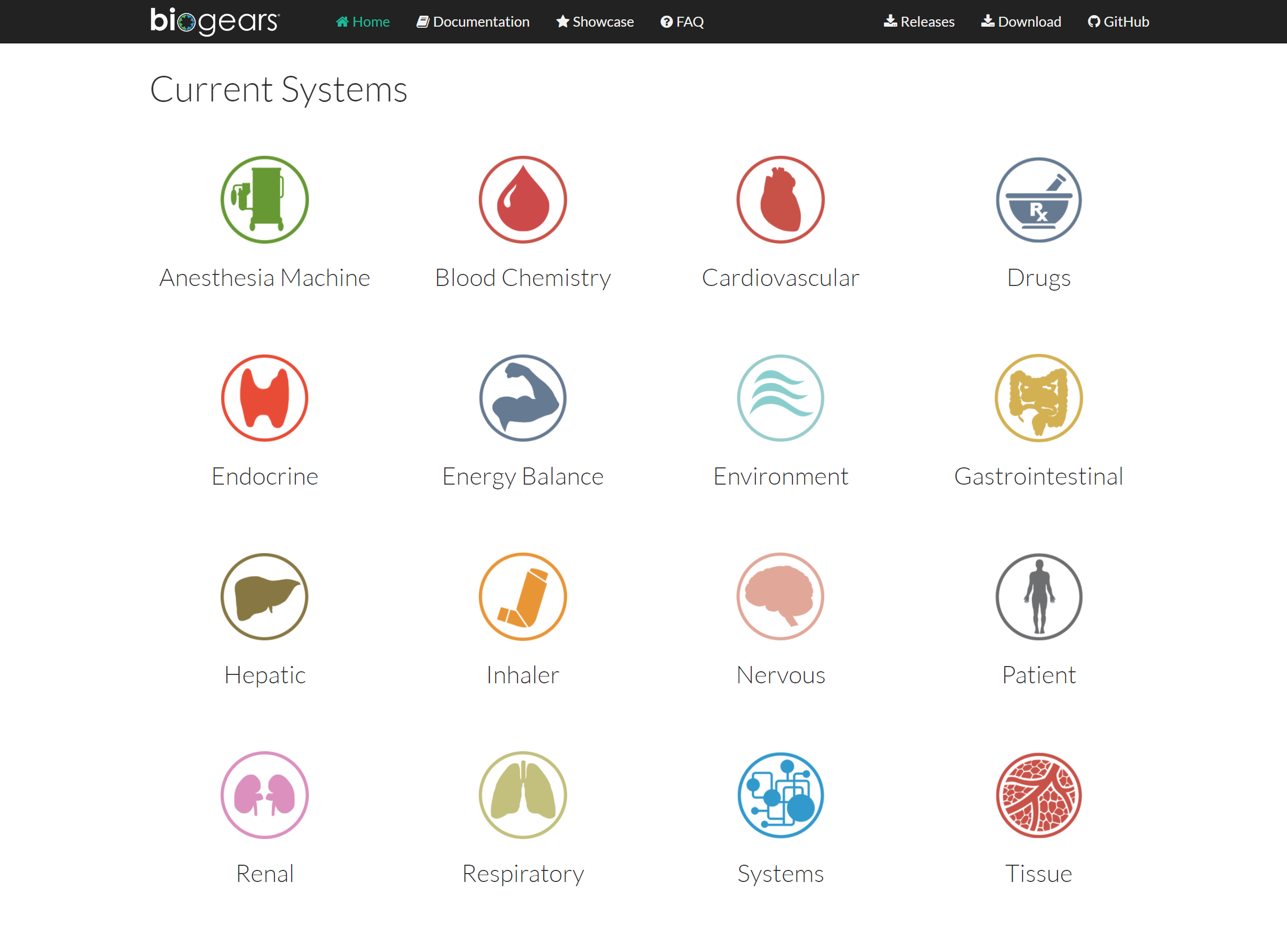The height and width of the screenshot is (952, 1287).
Task: Click the GitHub link in navbar
Action: [1118, 22]
